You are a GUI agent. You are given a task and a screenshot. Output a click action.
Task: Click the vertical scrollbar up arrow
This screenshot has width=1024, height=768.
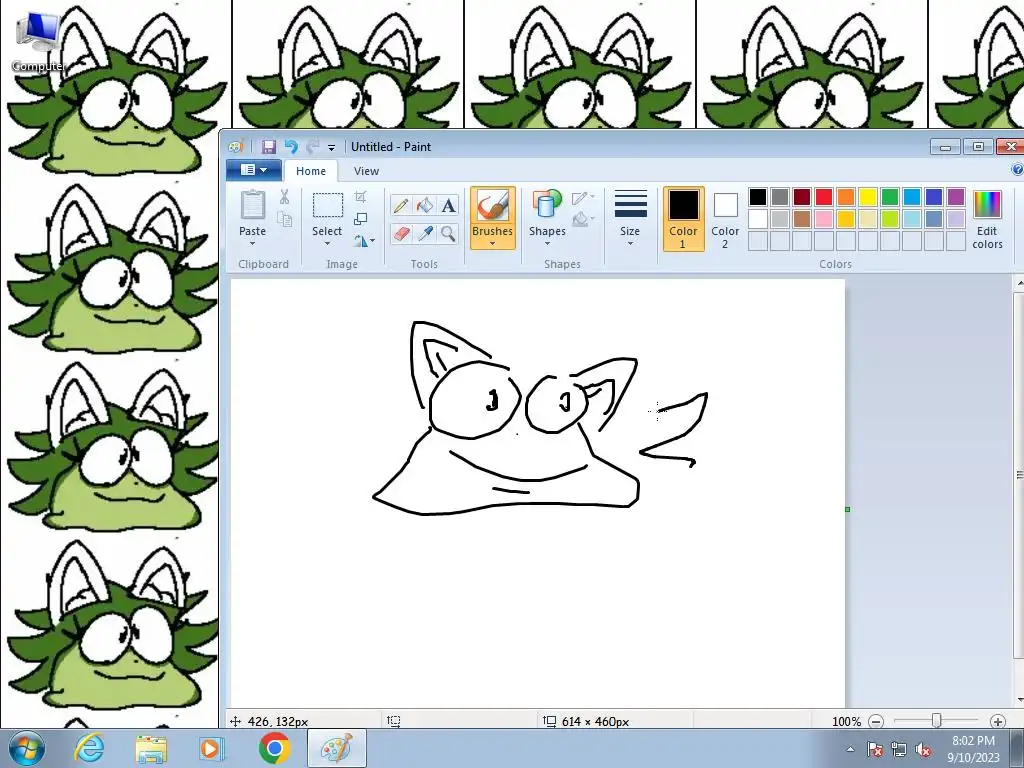[1018, 283]
